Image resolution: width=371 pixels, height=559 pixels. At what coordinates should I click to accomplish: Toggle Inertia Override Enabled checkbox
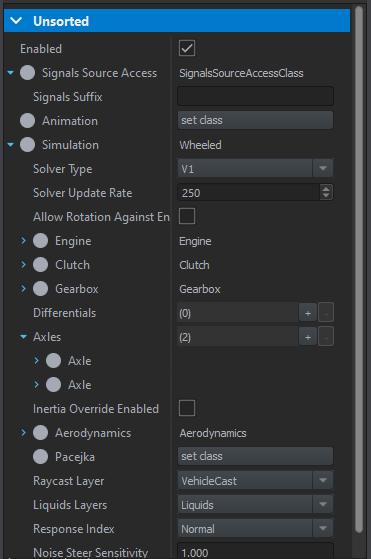[187, 408]
